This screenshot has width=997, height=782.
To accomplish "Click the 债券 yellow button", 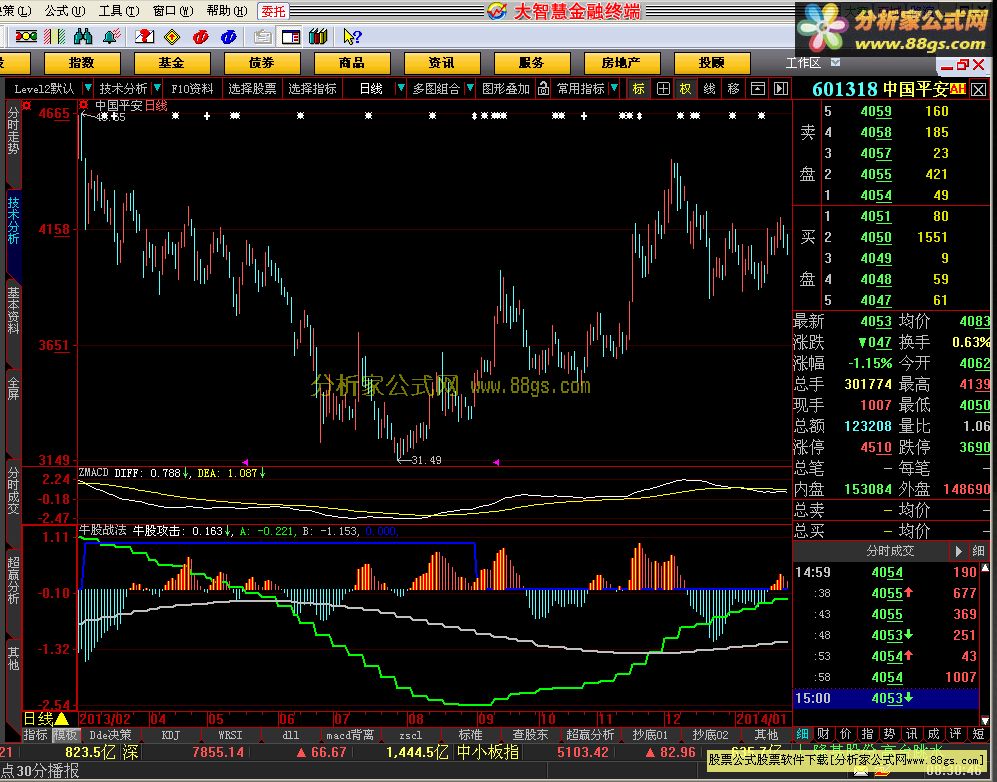I will click(261, 63).
